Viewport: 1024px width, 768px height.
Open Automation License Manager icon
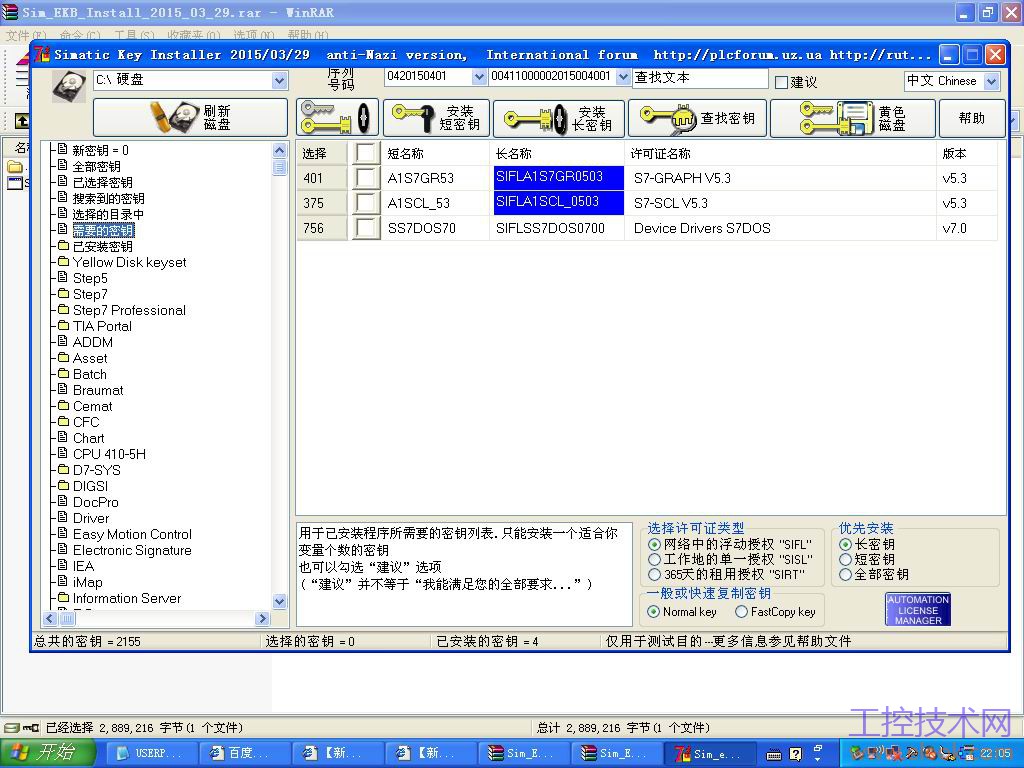(x=918, y=609)
